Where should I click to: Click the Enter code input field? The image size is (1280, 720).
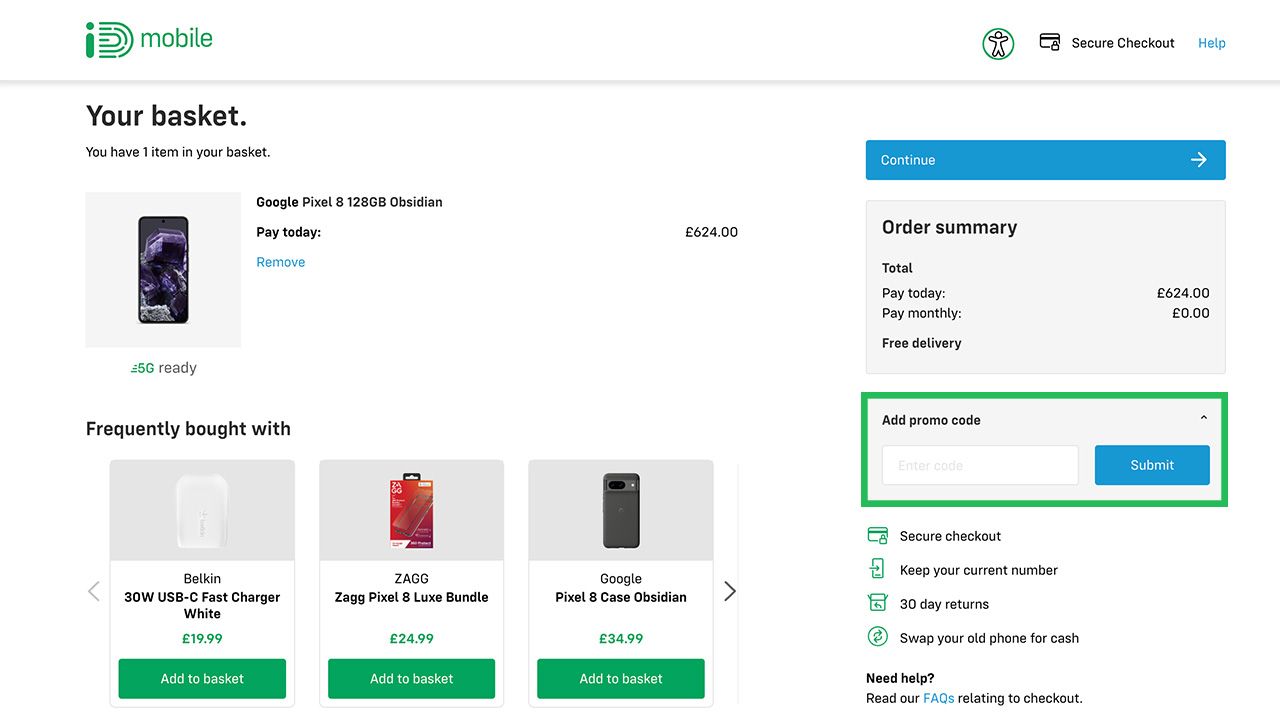(980, 465)
